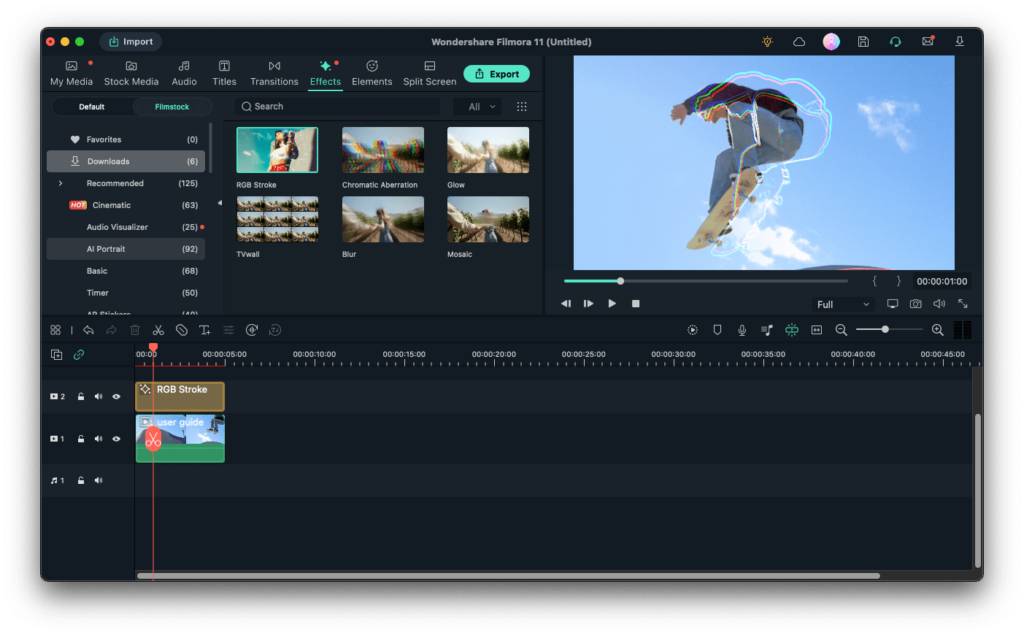Switch to the Transitions tab
Viewport: 1024px width, 635px height.
(x=274, y=73)
